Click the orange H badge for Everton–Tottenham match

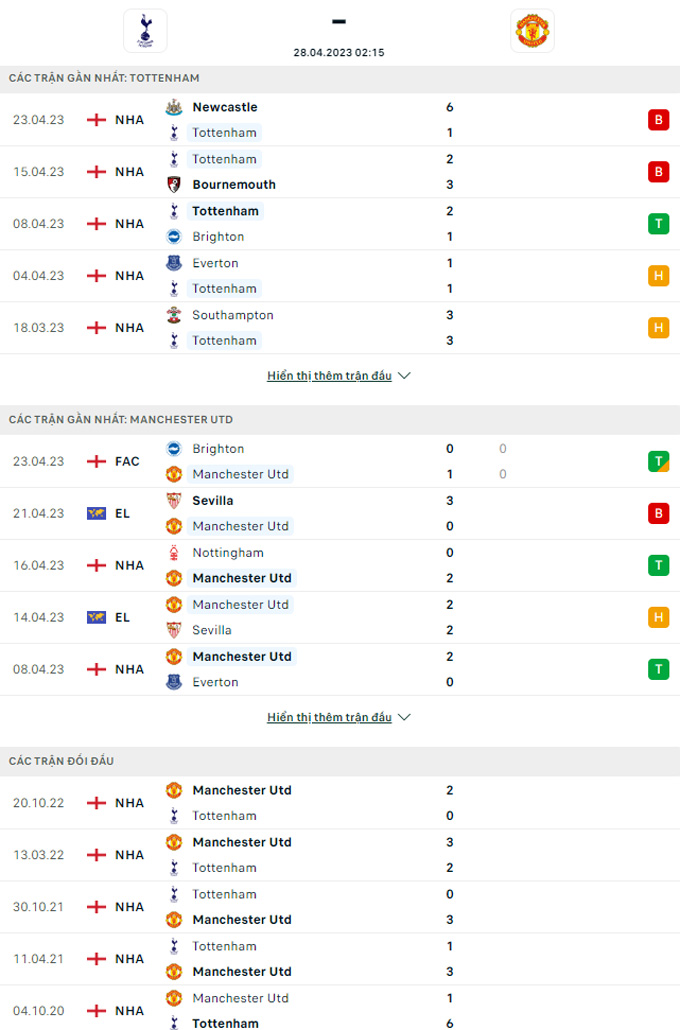click(658, 276)
